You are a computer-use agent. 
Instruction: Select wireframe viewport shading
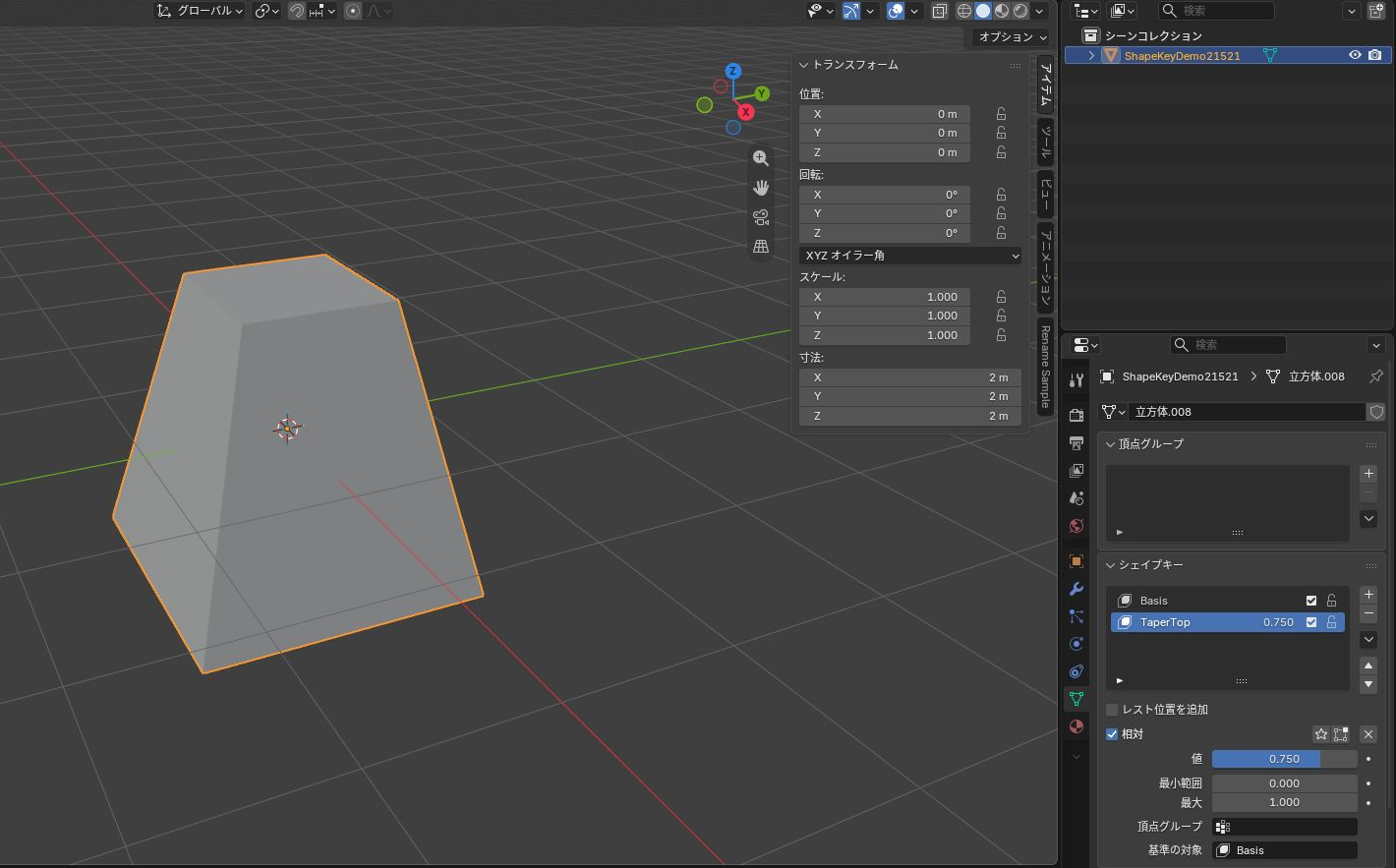964,11
